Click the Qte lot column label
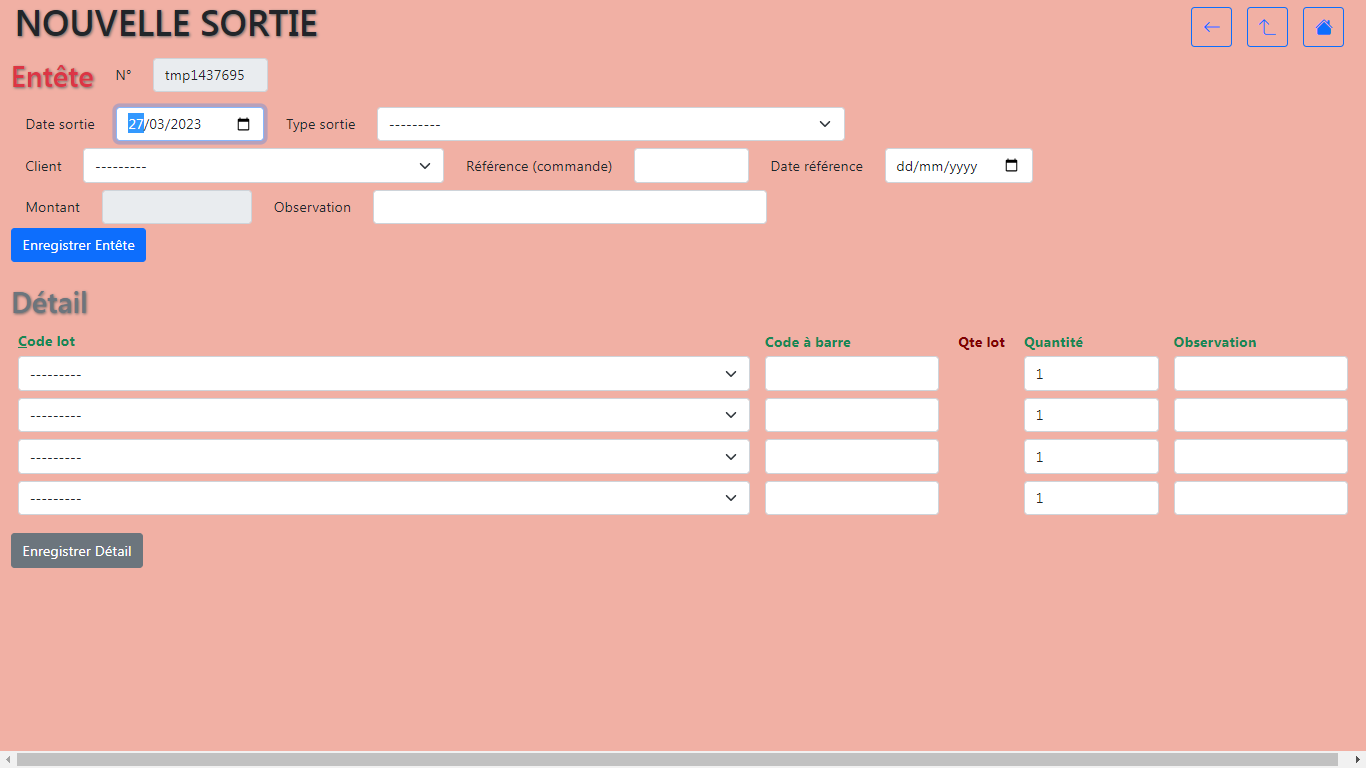Screen dimensions: 1366x768 [982, 342]
